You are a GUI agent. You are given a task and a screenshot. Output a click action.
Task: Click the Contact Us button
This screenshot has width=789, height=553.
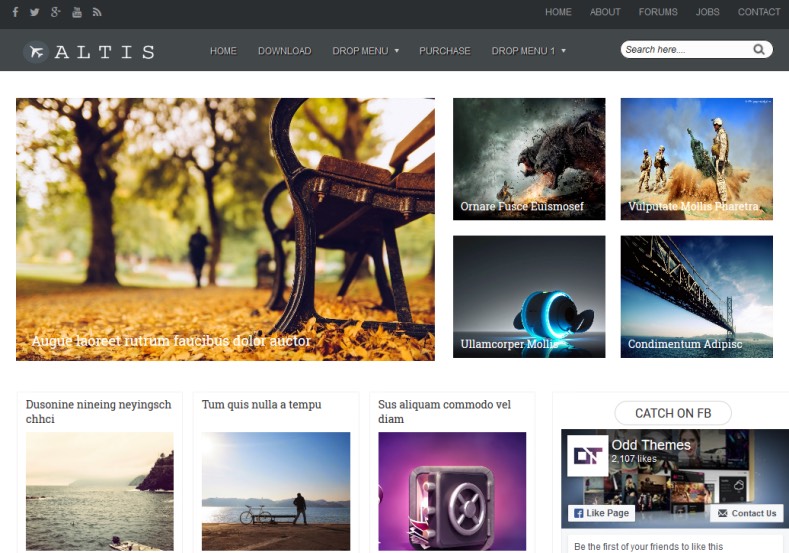[747, 513]
